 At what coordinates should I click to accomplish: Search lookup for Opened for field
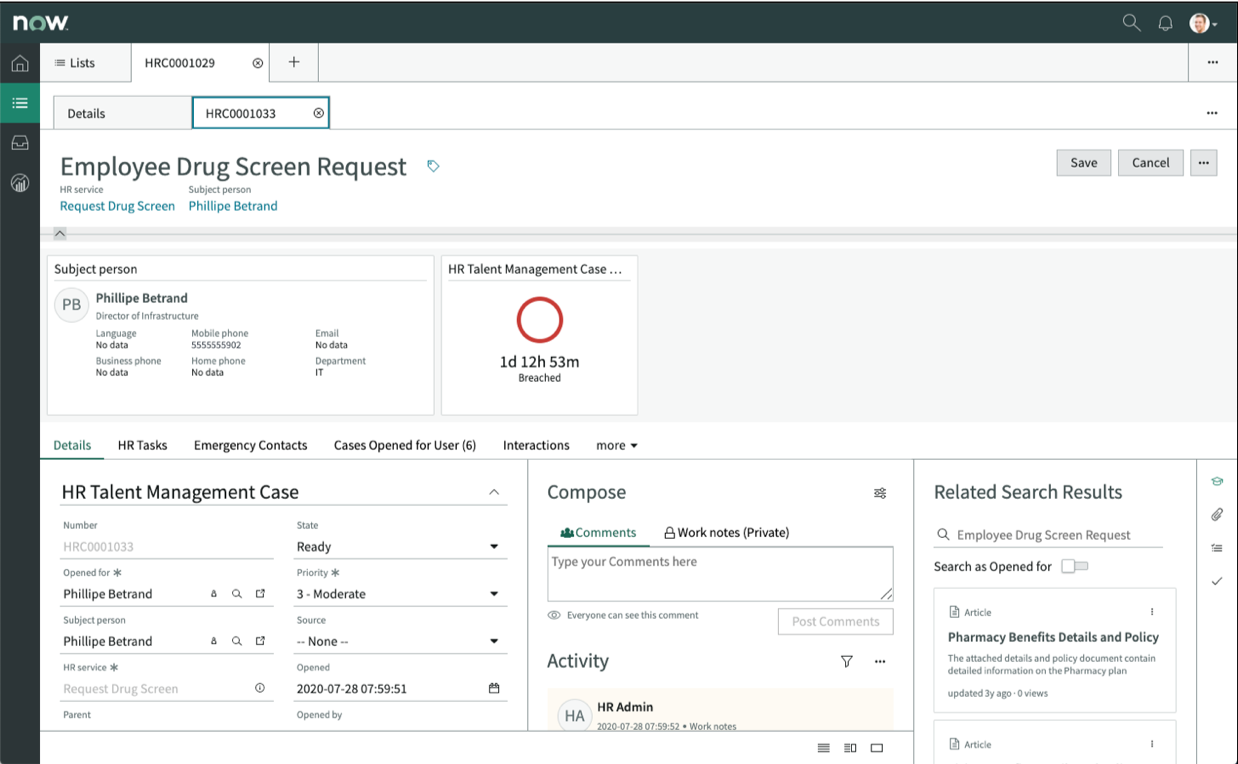[237, 594]
